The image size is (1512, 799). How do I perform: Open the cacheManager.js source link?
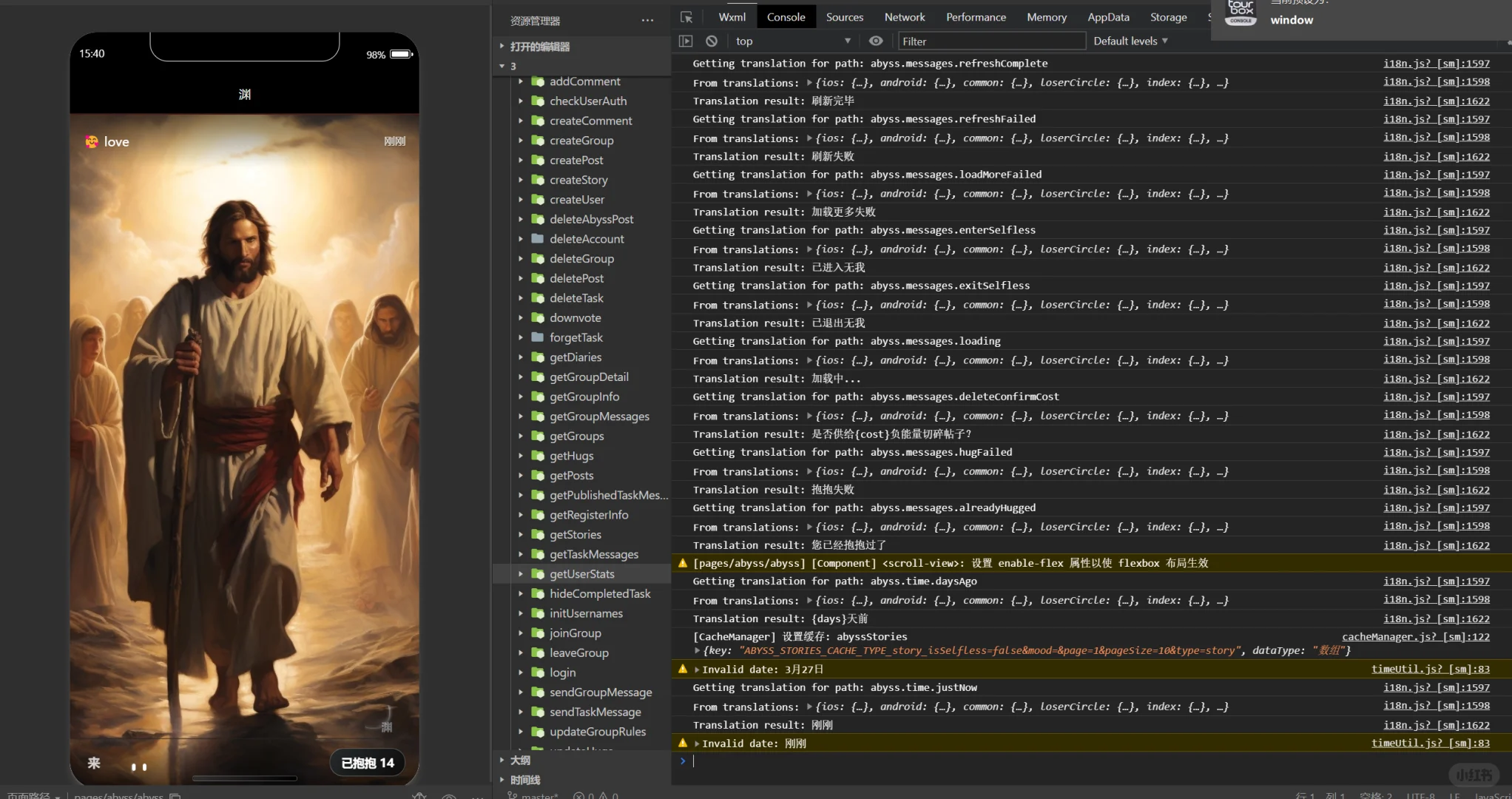point(1415,636)
